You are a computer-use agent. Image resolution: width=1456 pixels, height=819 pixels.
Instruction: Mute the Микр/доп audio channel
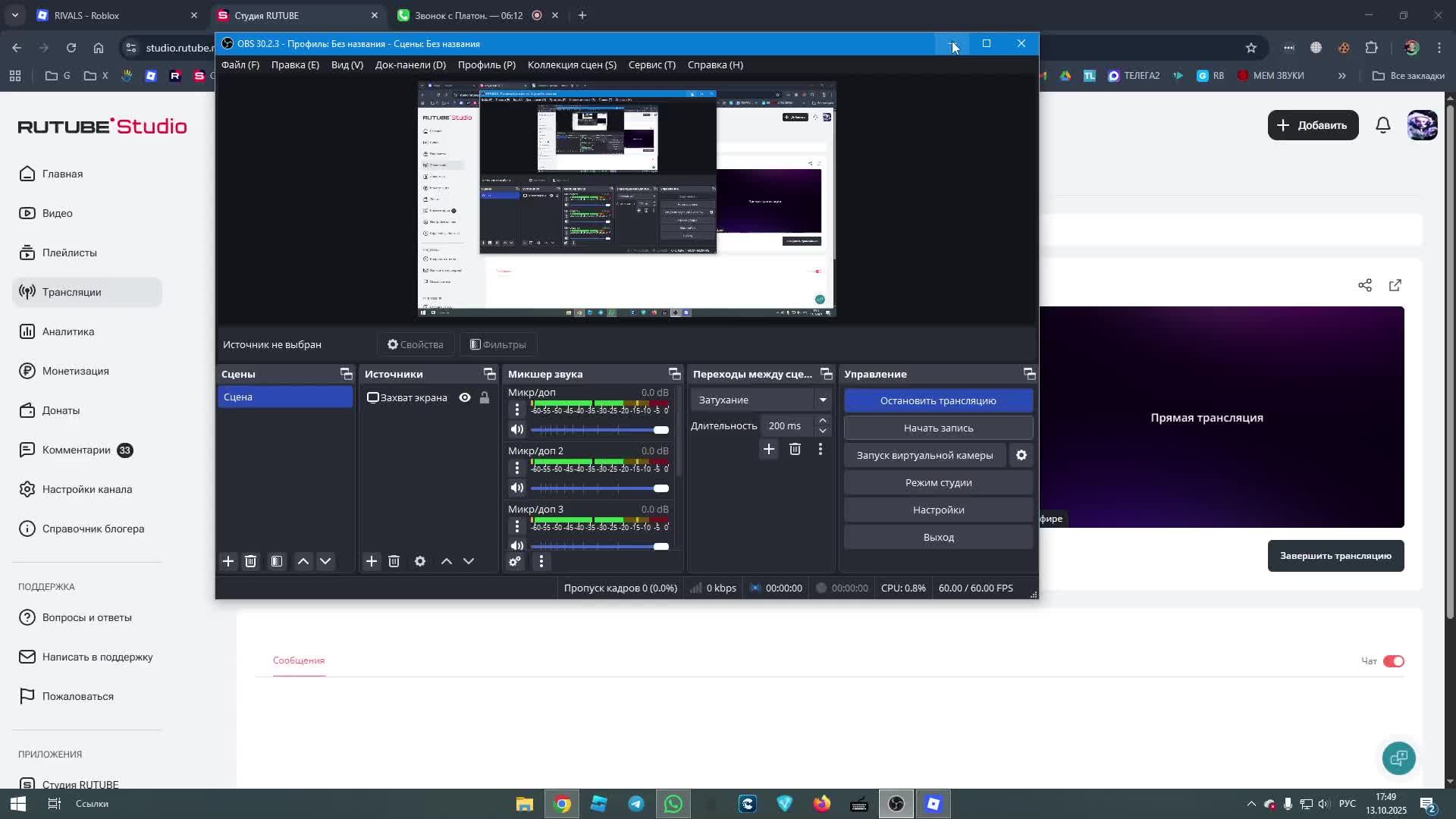[517, 429]
